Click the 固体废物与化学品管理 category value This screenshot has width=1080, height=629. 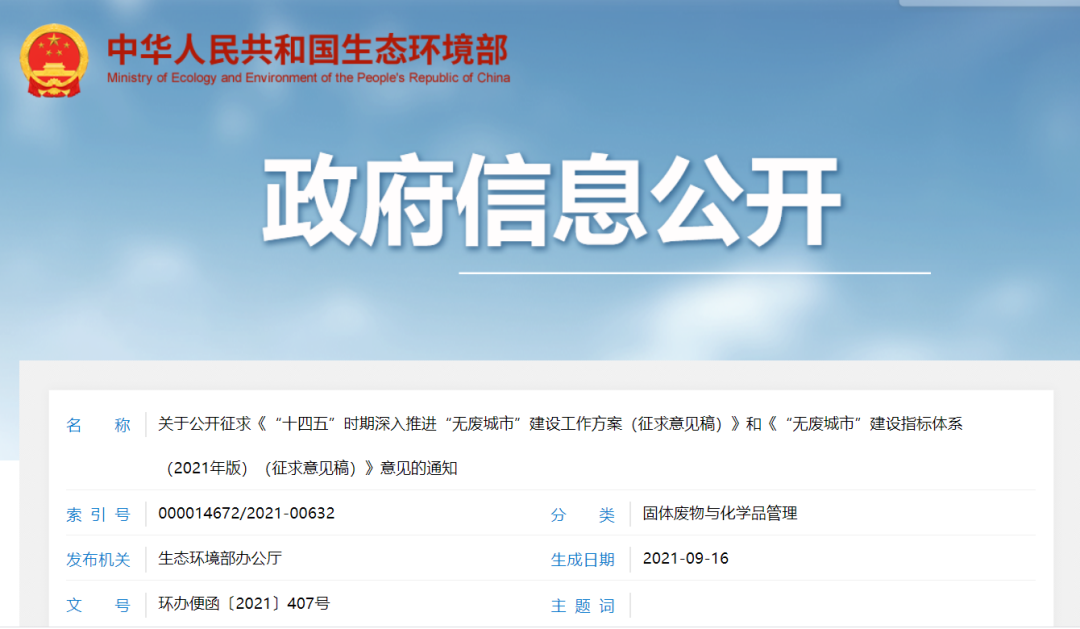click(x=720, y=513)
